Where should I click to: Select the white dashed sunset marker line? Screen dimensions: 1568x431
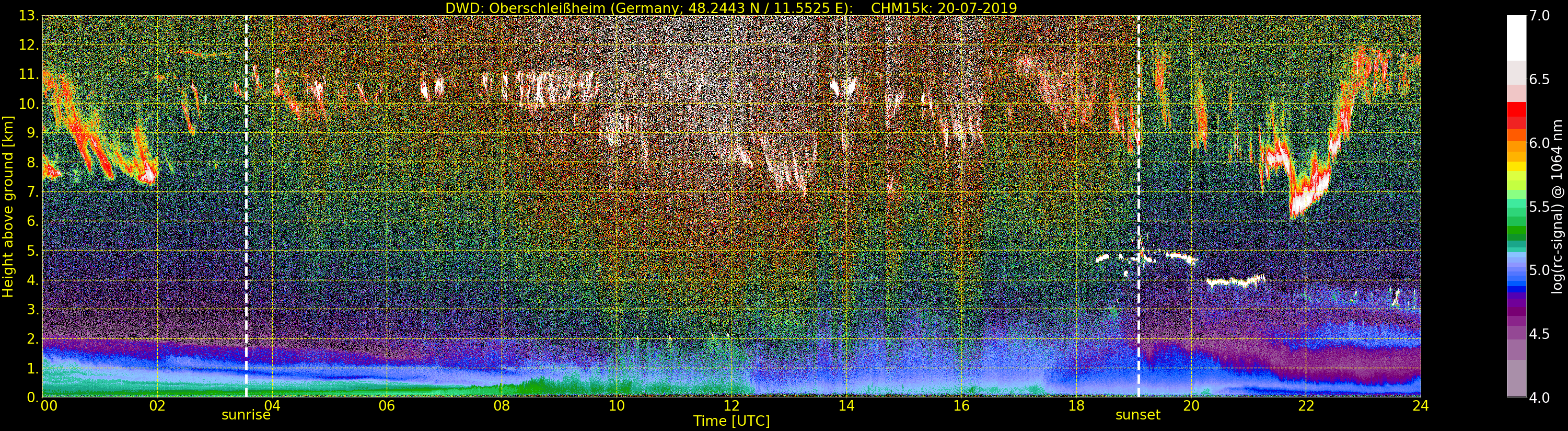coord(1139,206)
